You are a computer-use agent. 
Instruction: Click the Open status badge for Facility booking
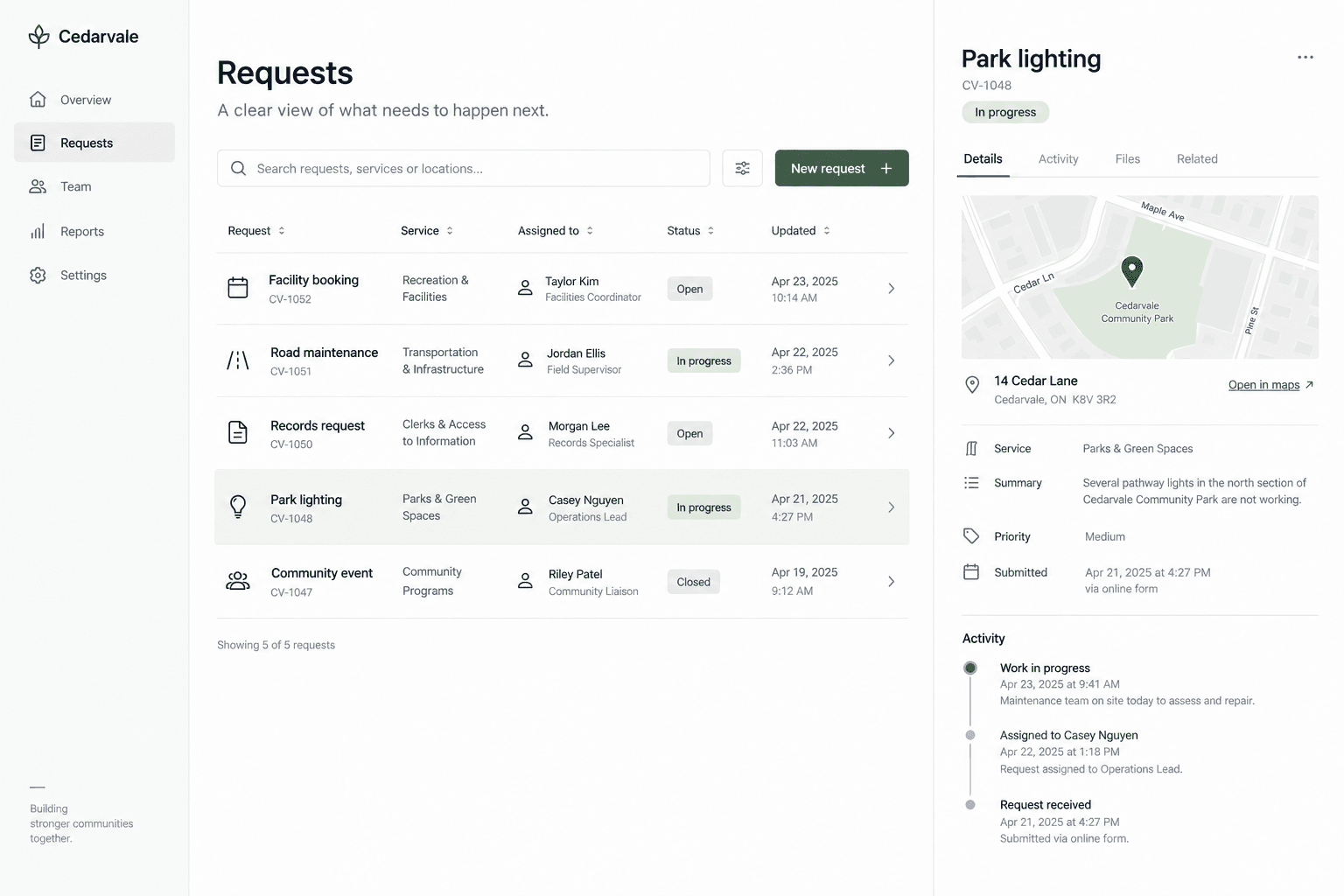tap(689, 289)
